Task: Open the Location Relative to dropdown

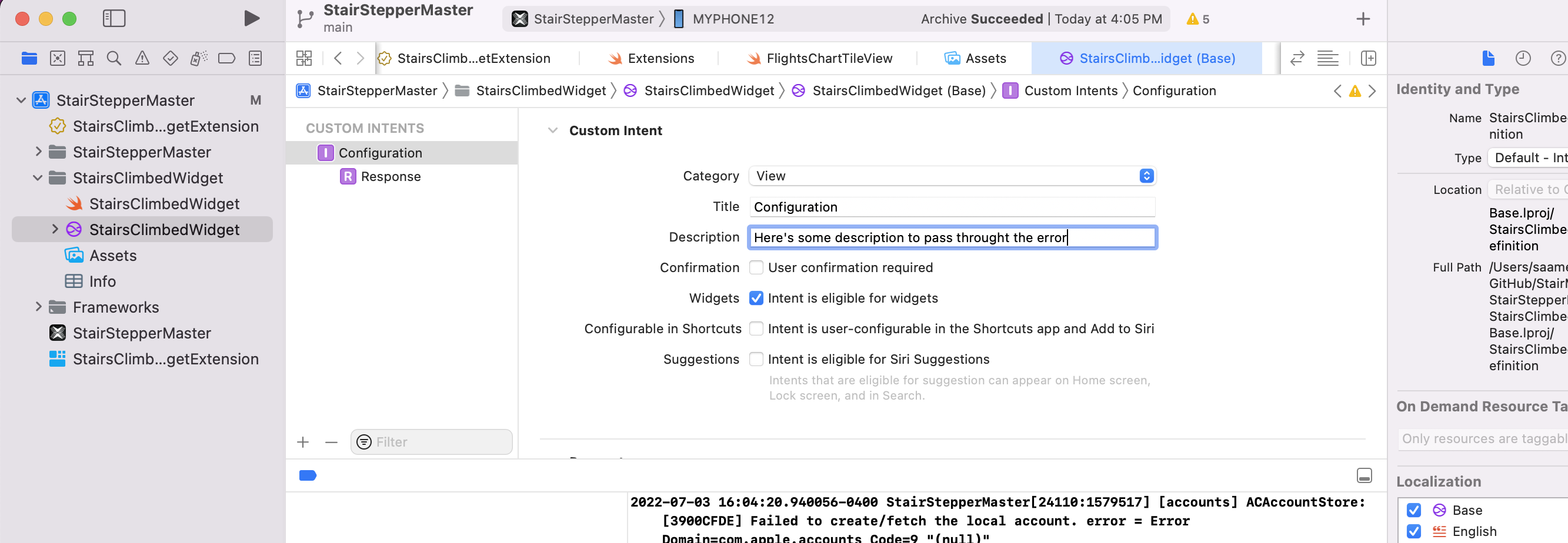Action: 1527,189
